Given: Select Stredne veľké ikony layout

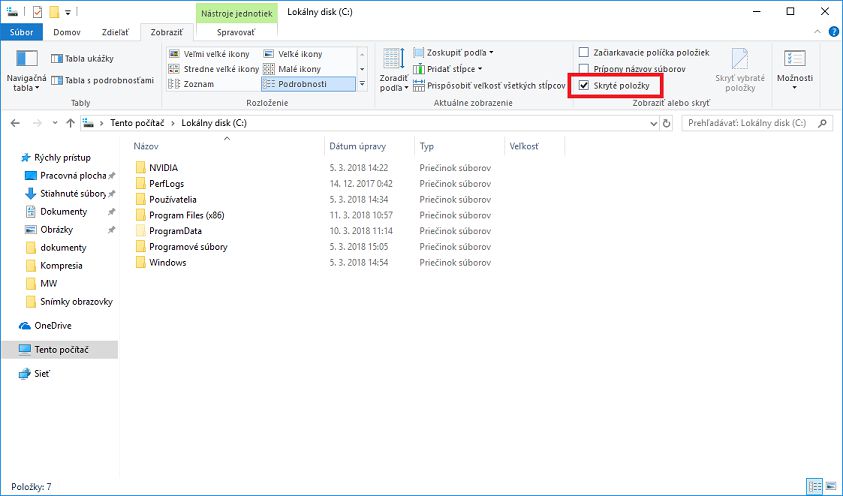Looking at the screenshot, I should (213, 69).
